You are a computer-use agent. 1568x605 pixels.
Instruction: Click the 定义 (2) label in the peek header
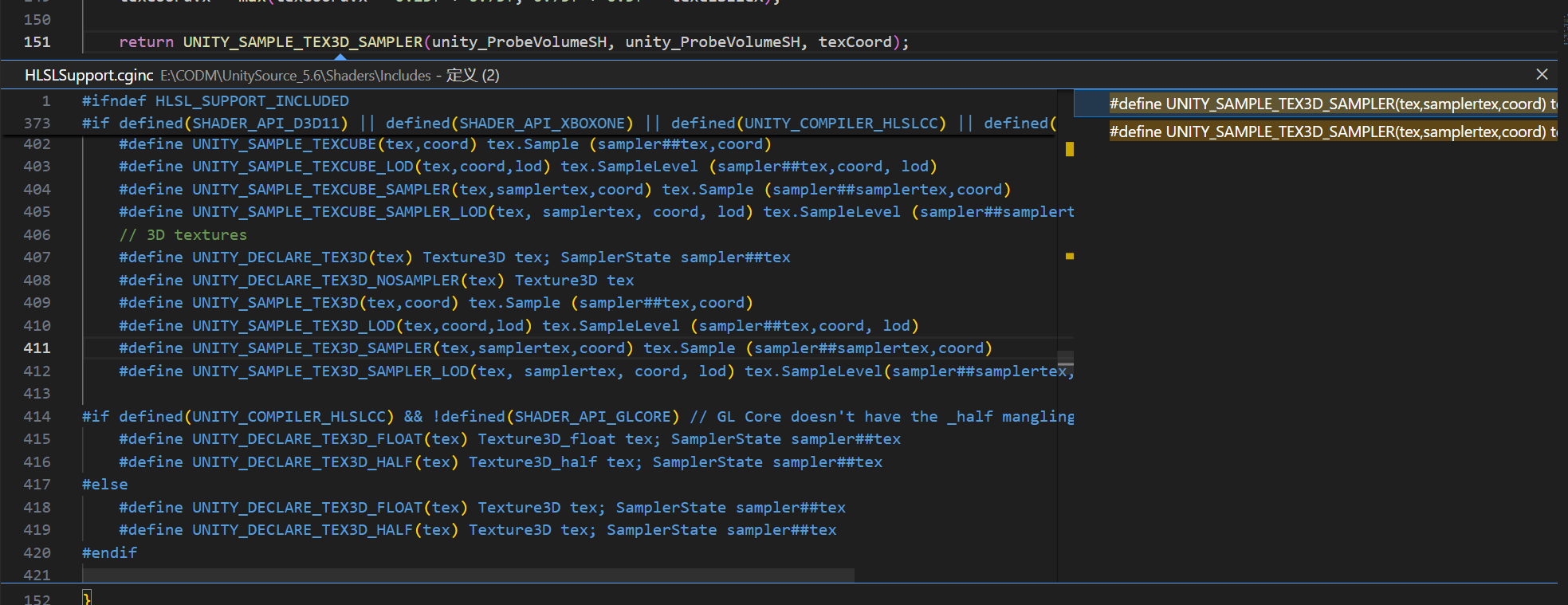click(473, 75)
